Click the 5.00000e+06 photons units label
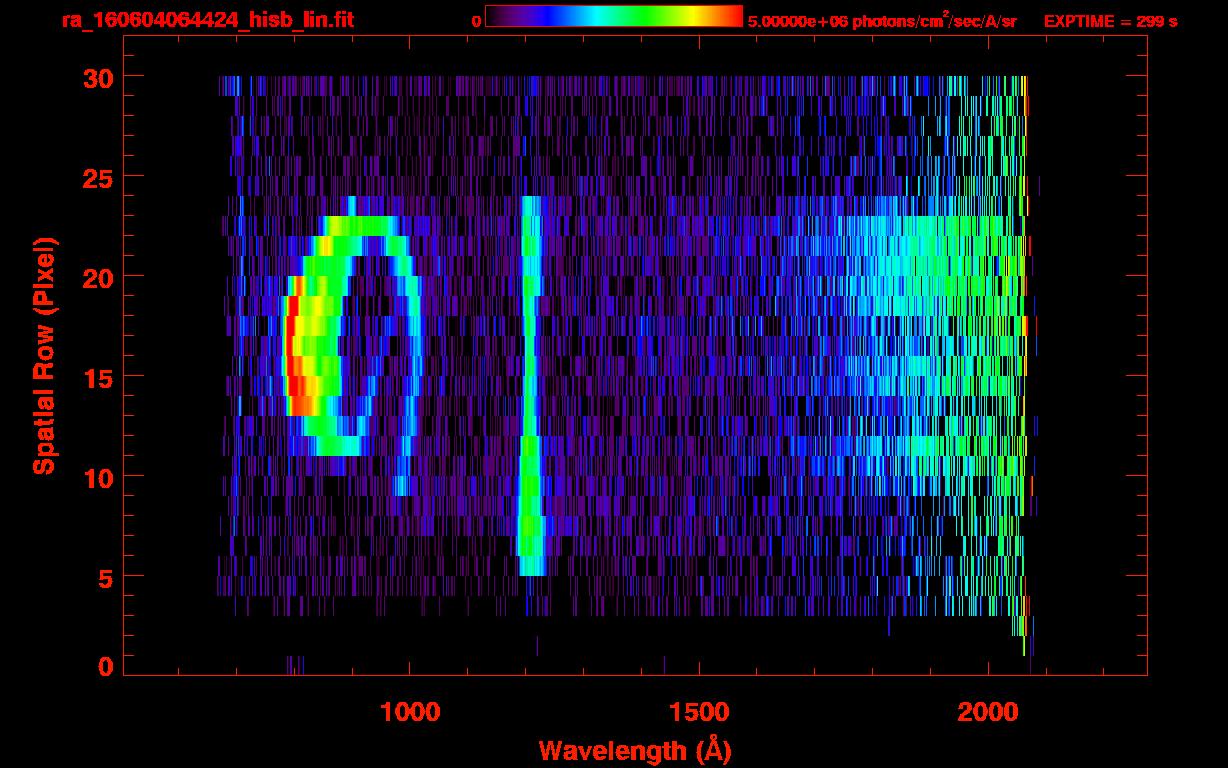 click(882, 21)
